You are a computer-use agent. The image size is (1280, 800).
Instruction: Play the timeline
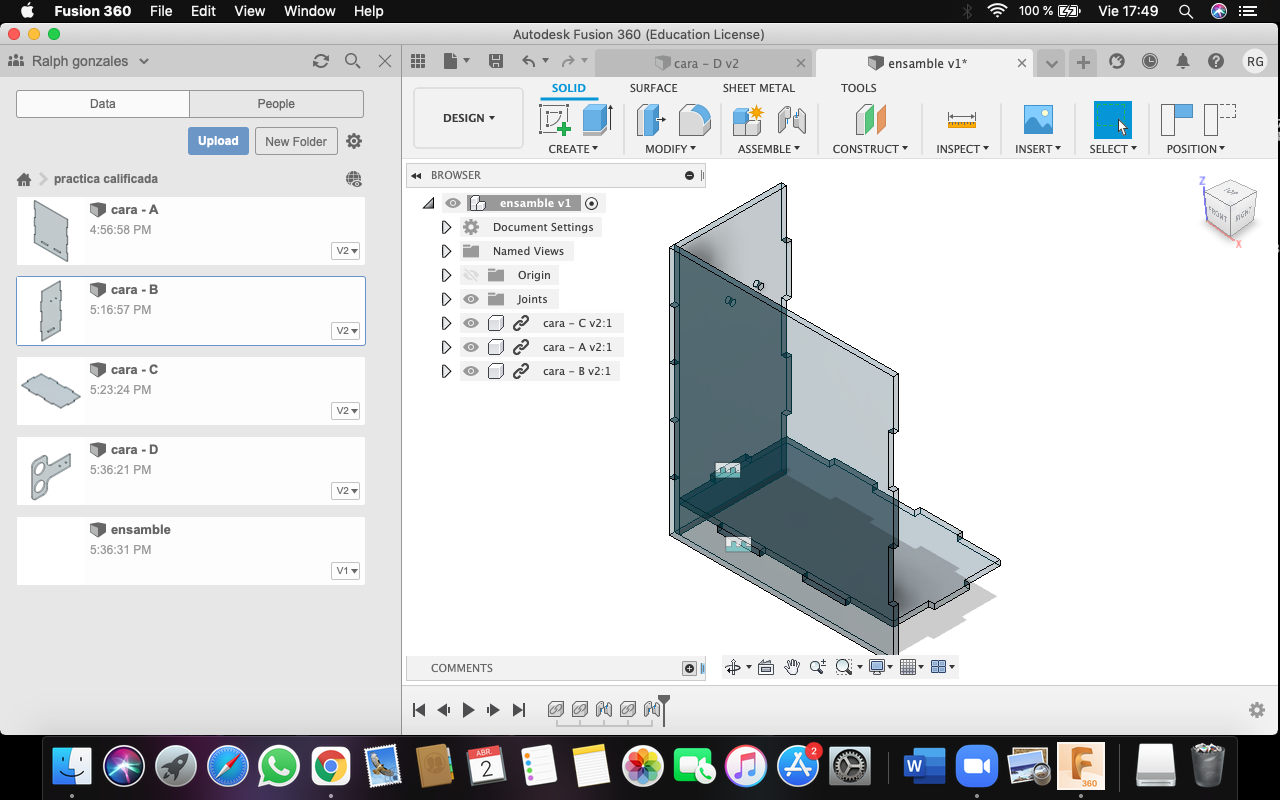click(x=468, y=710)
